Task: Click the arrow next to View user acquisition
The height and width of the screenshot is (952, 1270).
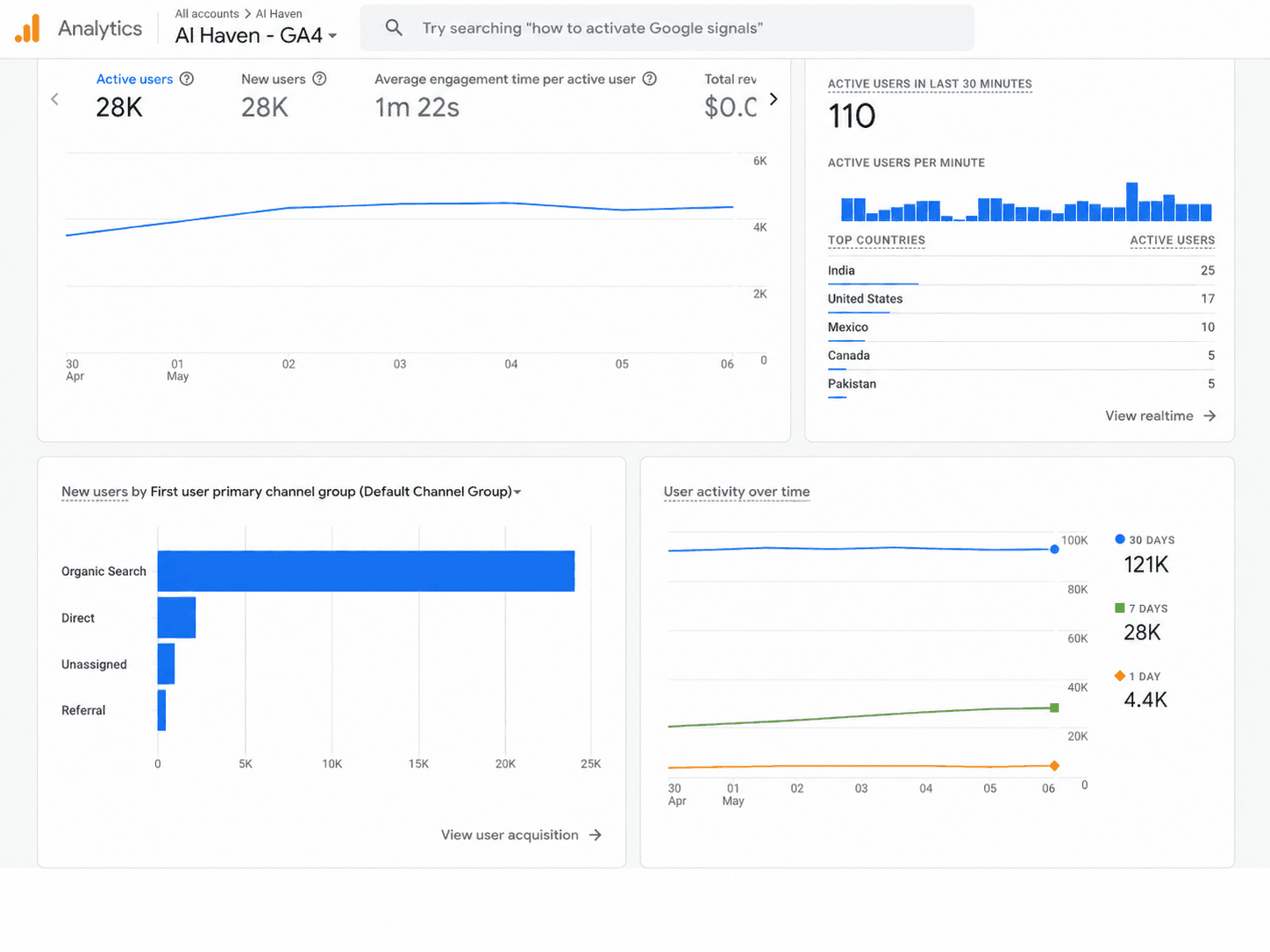Action: [596, 835]
